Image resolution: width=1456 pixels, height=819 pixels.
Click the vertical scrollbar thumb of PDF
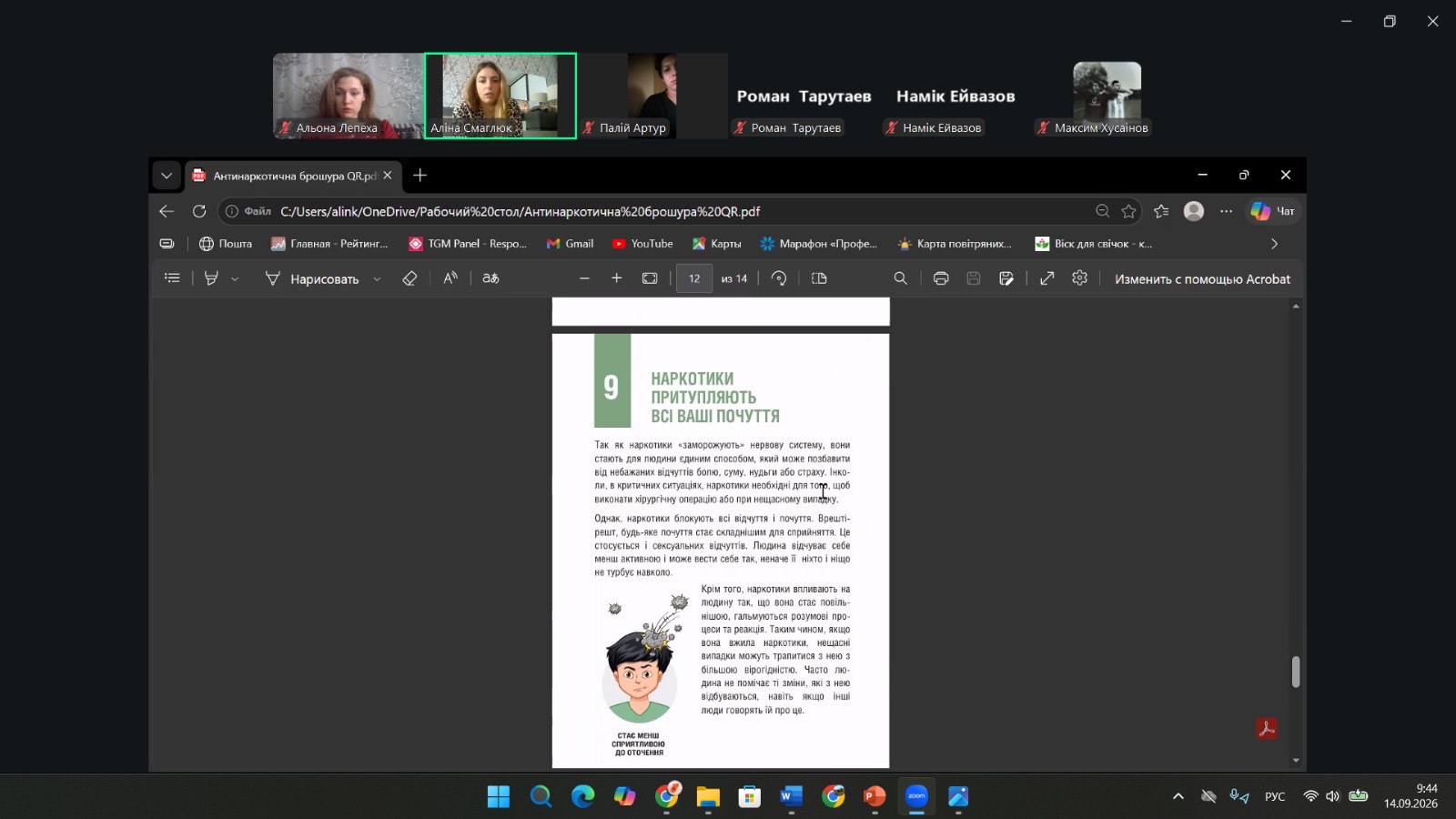1296,672
